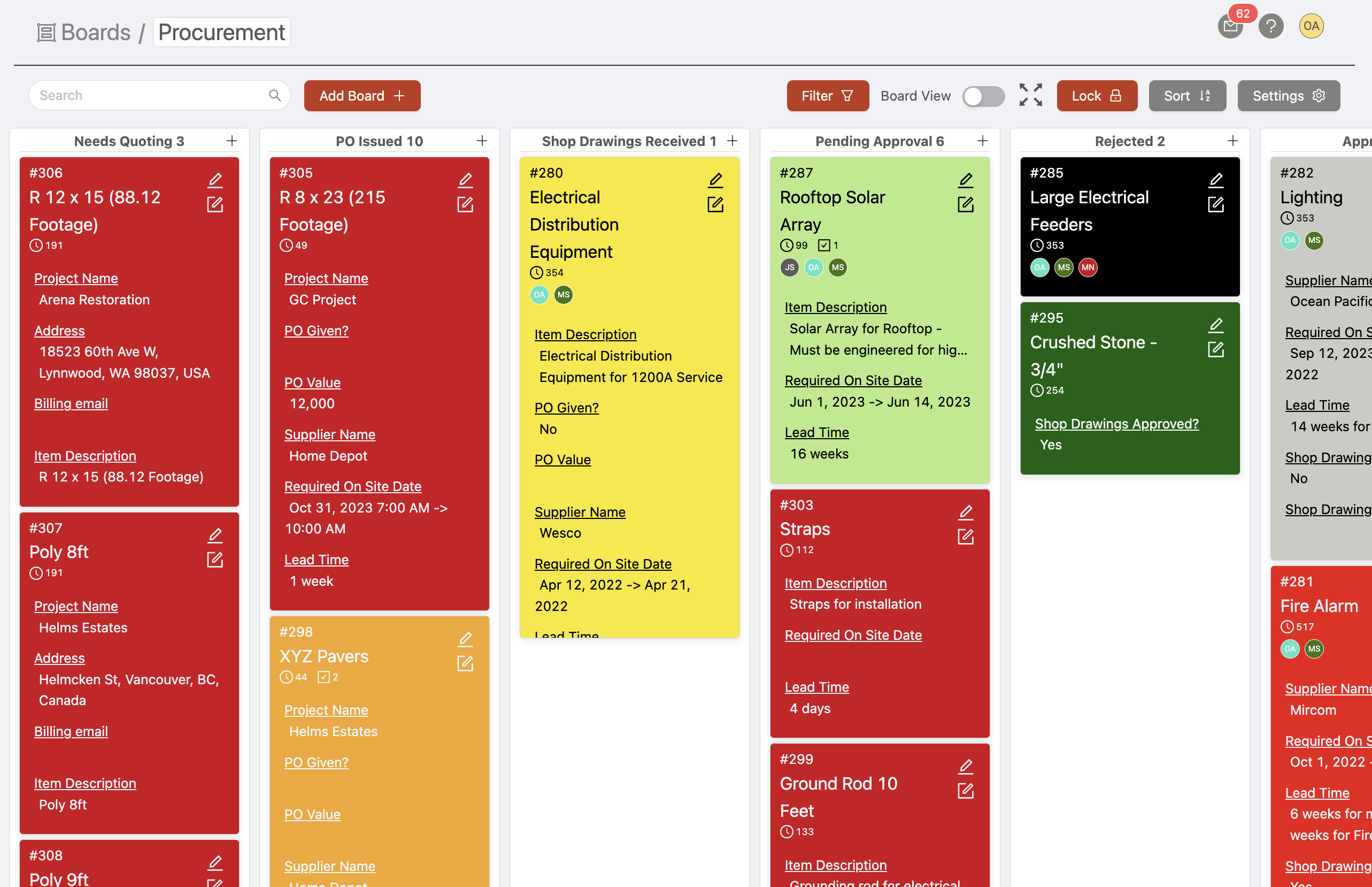1372x887 pixels.
Task: Click the Procurement board title
Action: point(221,32)
